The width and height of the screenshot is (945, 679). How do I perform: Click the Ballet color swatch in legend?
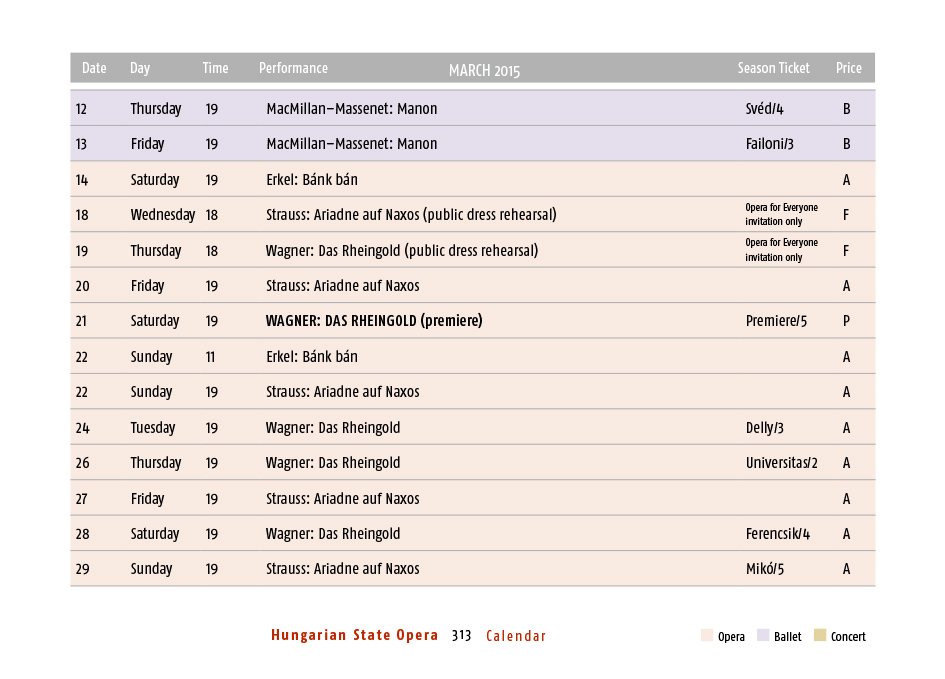click(x=762, y=636)
